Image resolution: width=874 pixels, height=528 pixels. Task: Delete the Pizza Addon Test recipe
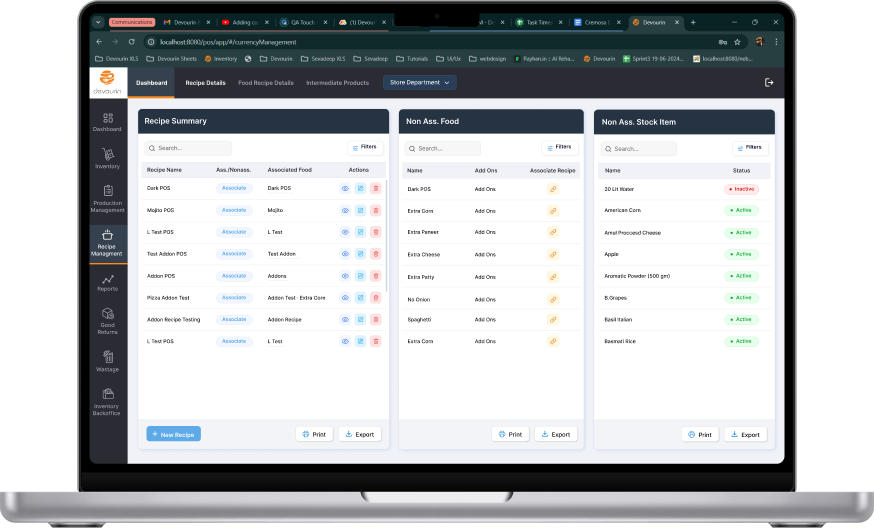tap(376, 298)
